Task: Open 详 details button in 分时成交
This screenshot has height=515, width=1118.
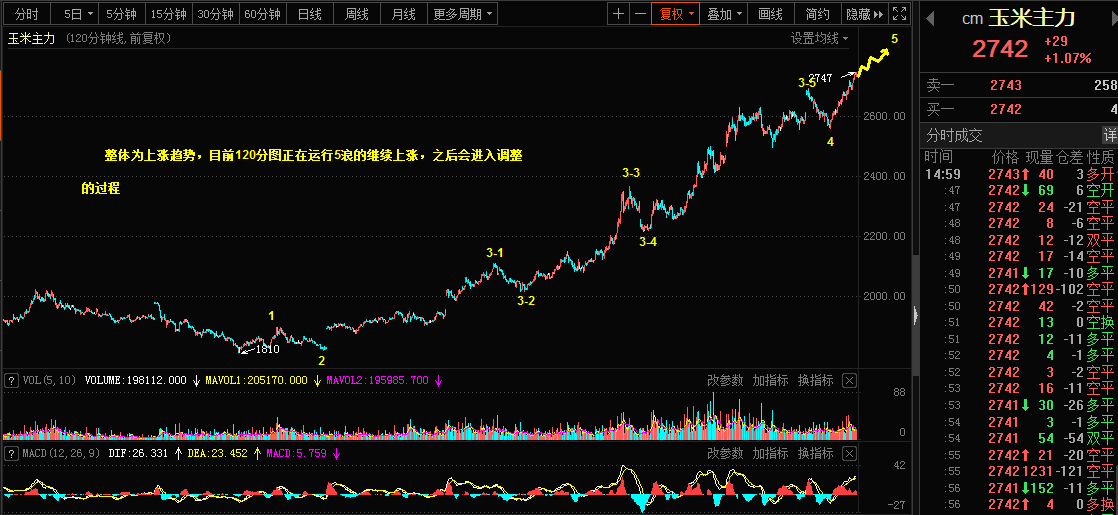Action: pos(1109,135)
